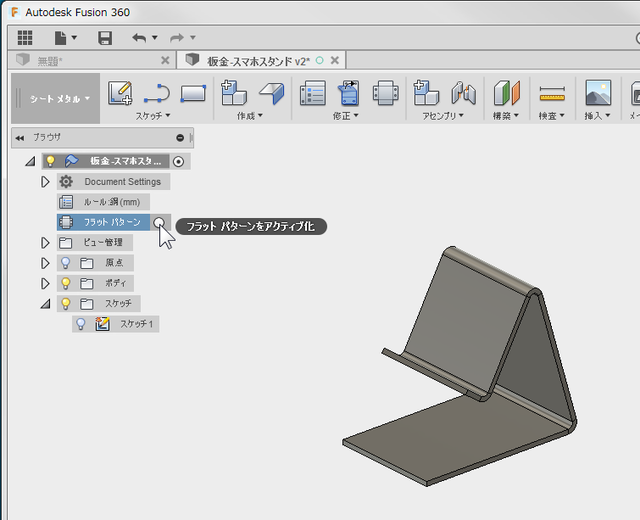Toggle visibility bulb of スケッチ1
Viewport: 640px width, 520px height.
[x=81, y=324]
